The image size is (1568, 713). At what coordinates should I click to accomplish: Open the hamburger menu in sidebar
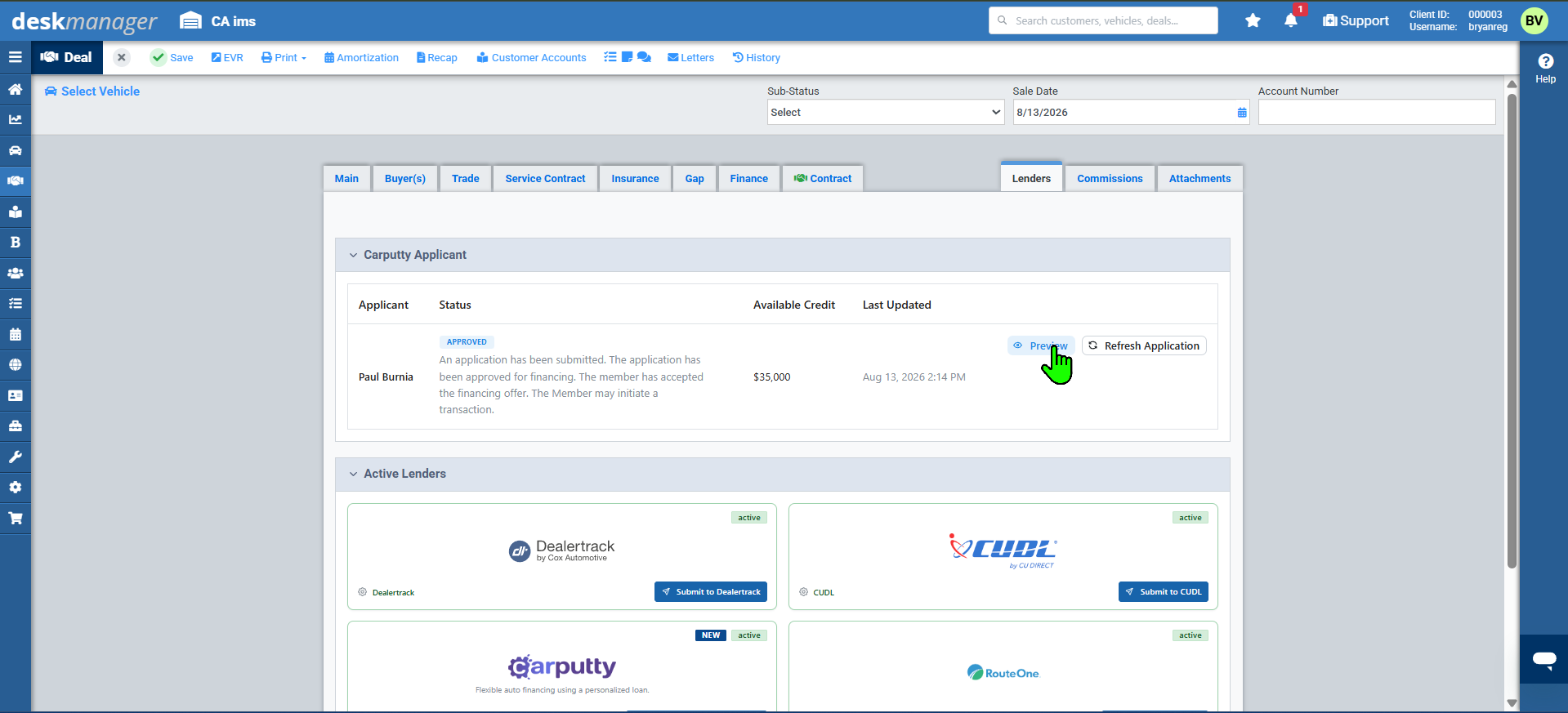tap(15, 57)
